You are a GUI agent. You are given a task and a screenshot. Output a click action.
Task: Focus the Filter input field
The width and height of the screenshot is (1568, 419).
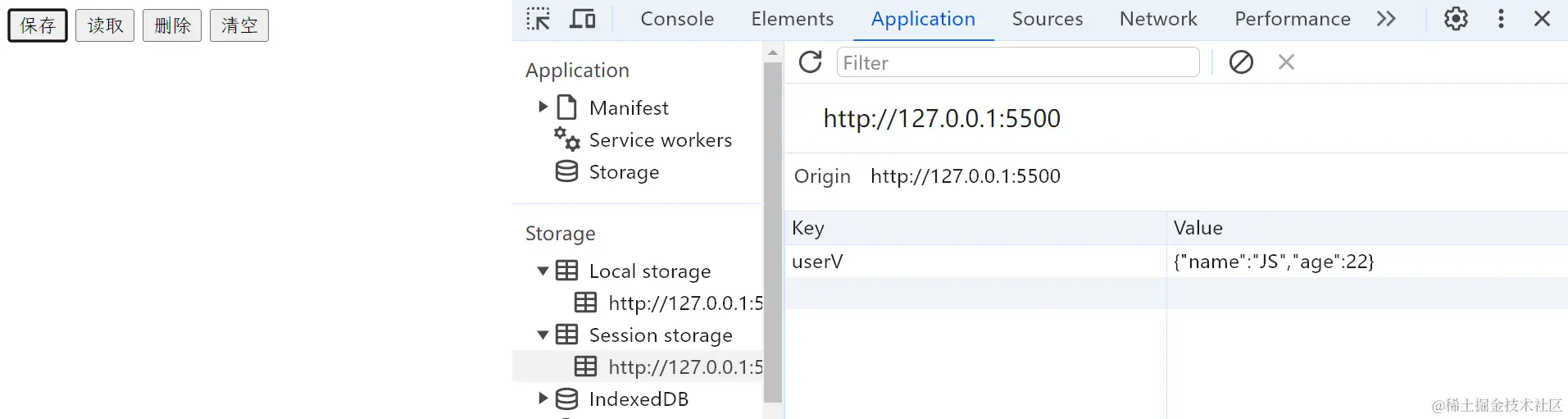point(1017,62)
